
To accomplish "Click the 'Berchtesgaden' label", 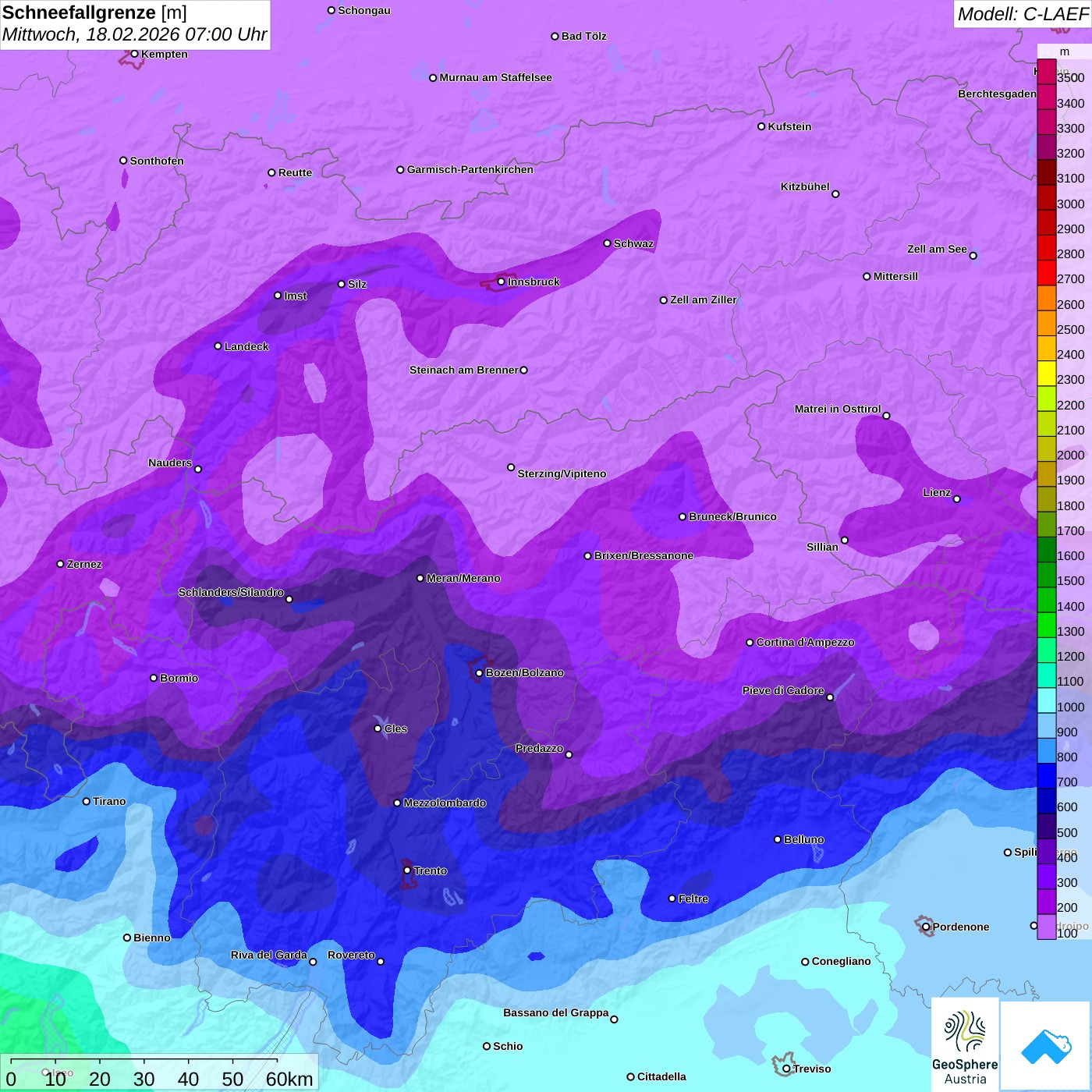I will (x=998, y=94).
